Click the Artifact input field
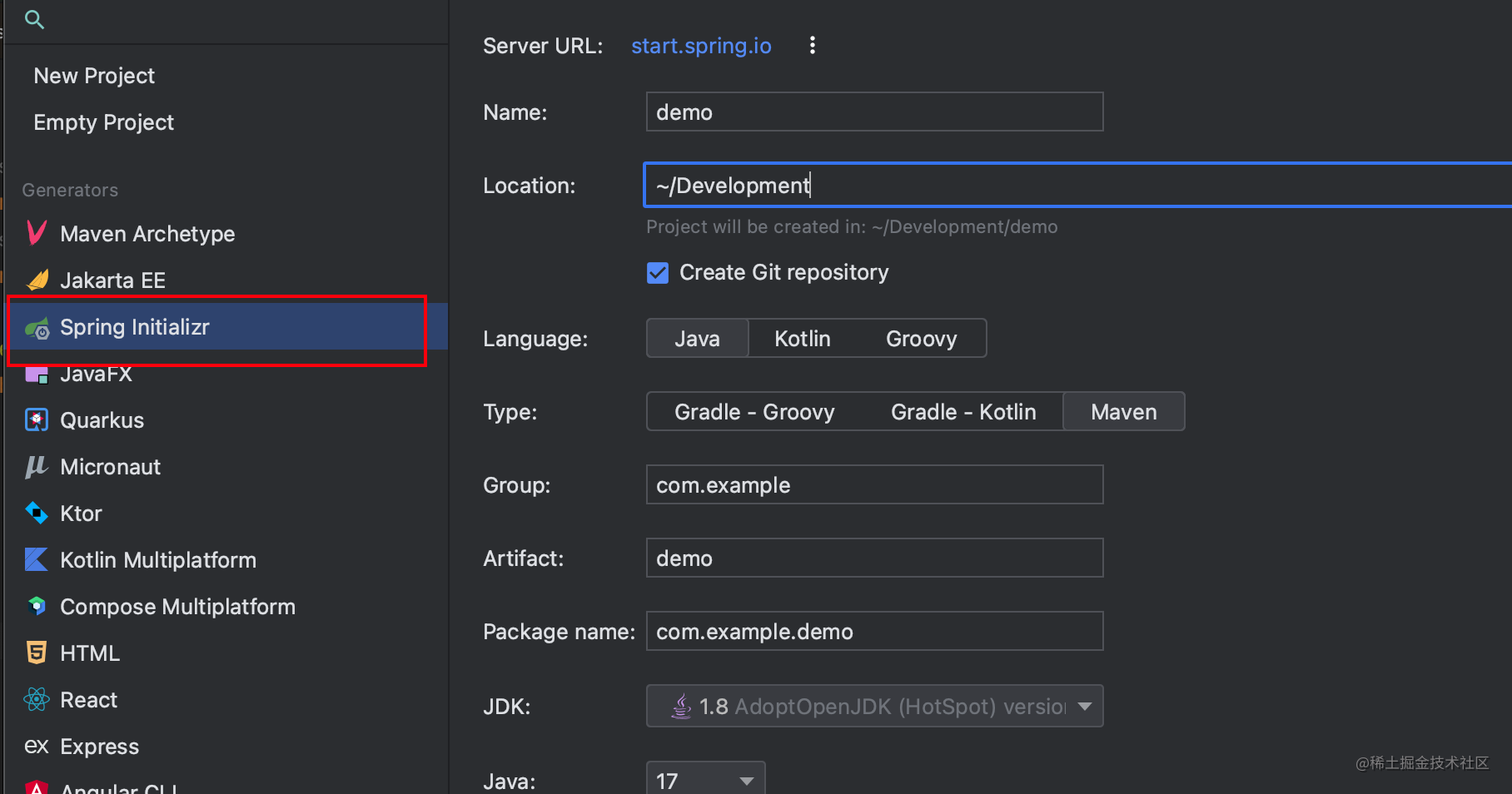The width and height of the screenshot is (1512, 794). click(875, 558)
